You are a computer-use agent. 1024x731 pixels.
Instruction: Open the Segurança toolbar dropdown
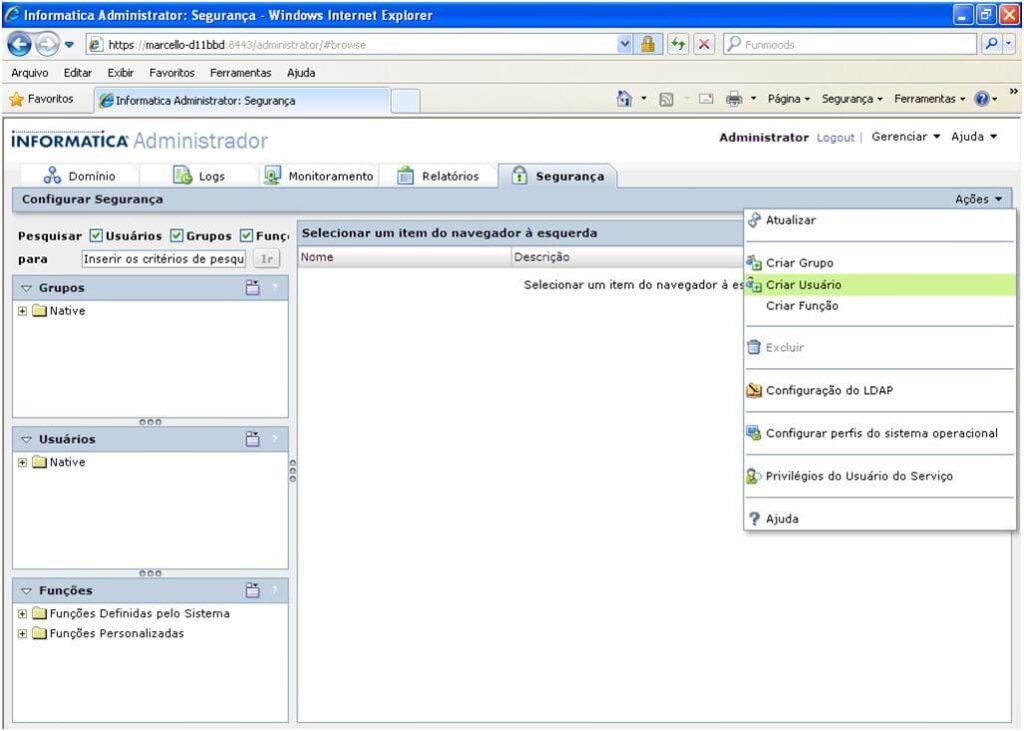click(x=852, y=99)
